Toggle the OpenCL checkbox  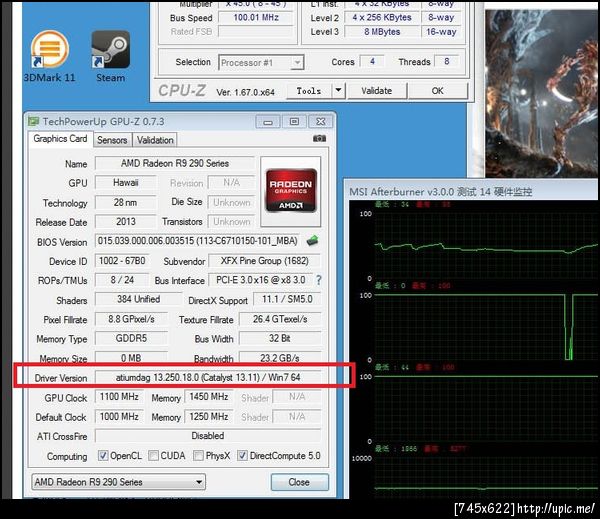click(103, 455)
